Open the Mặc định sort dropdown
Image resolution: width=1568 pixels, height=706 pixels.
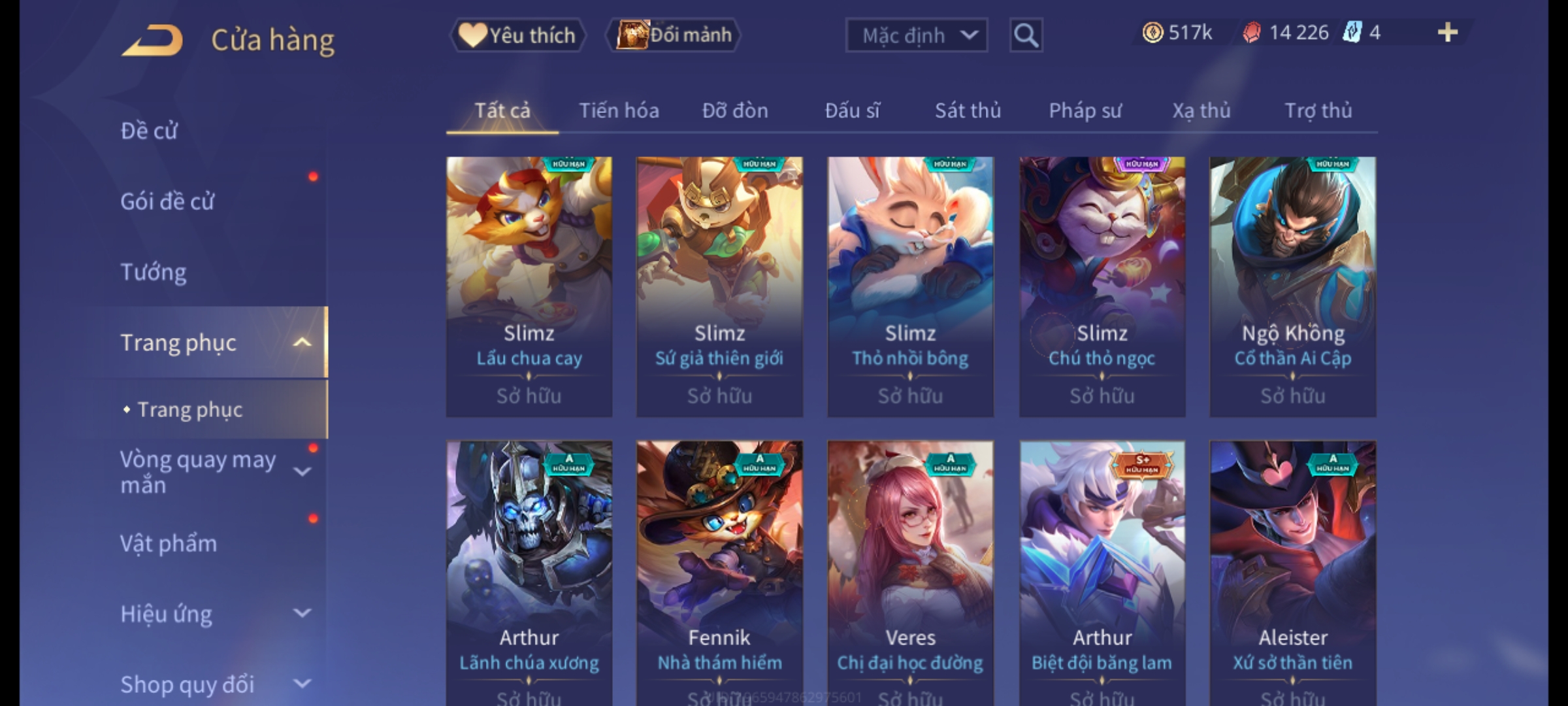(x=916, y=35)
